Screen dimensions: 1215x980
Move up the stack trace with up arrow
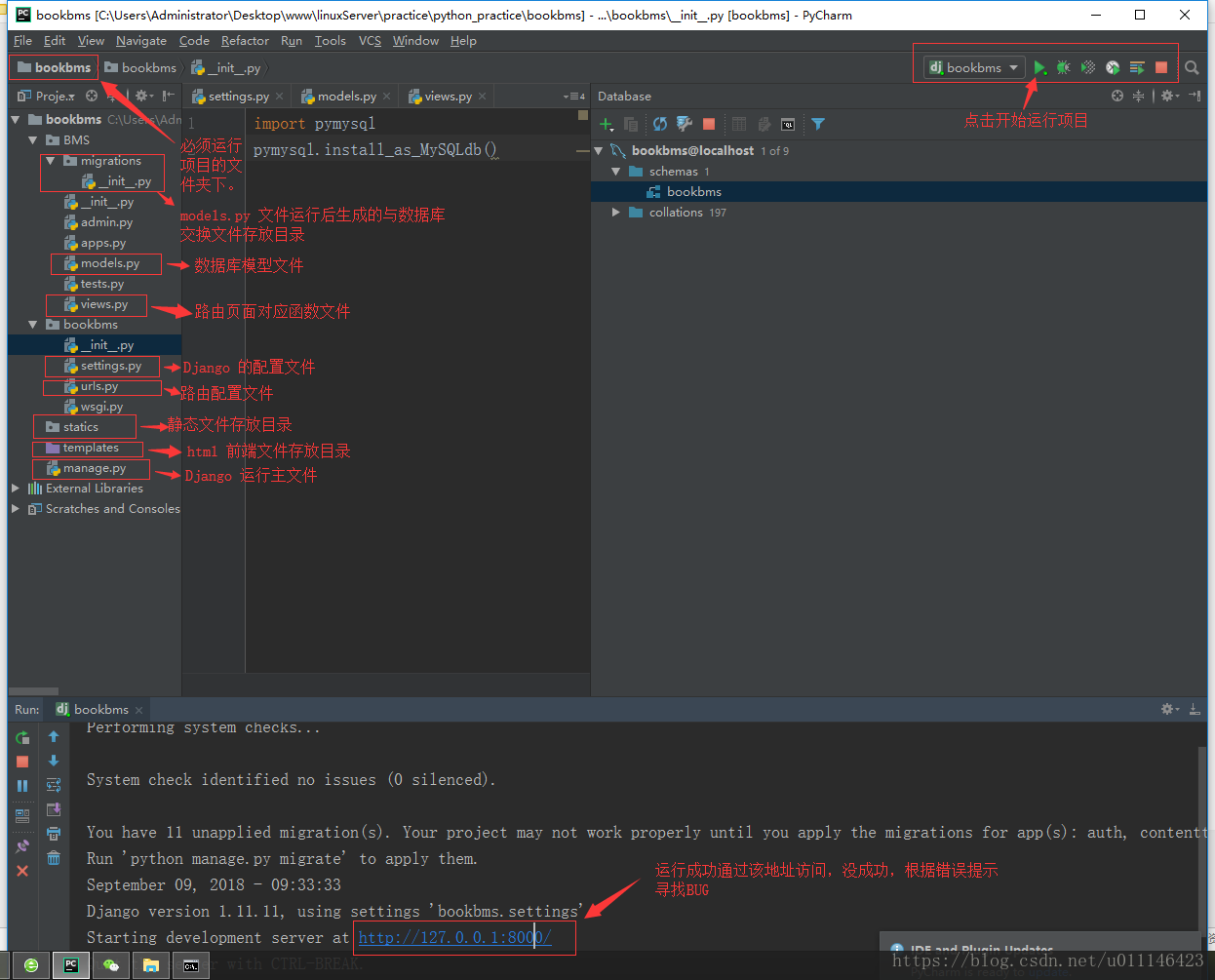[x=54, y=737]
